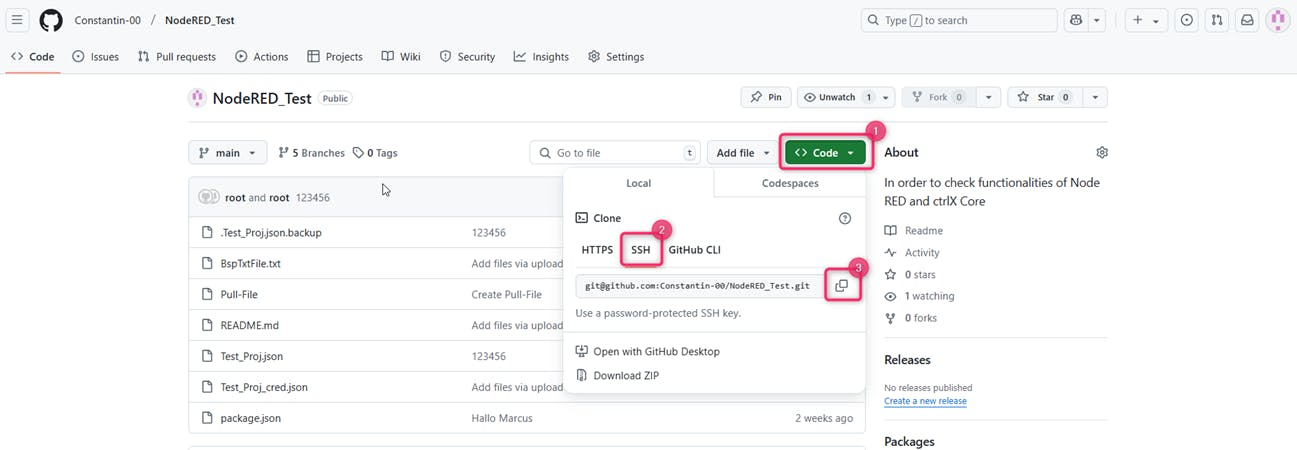
Task: Expand the main branch dropdown
Action: click(x=227, y=153)
